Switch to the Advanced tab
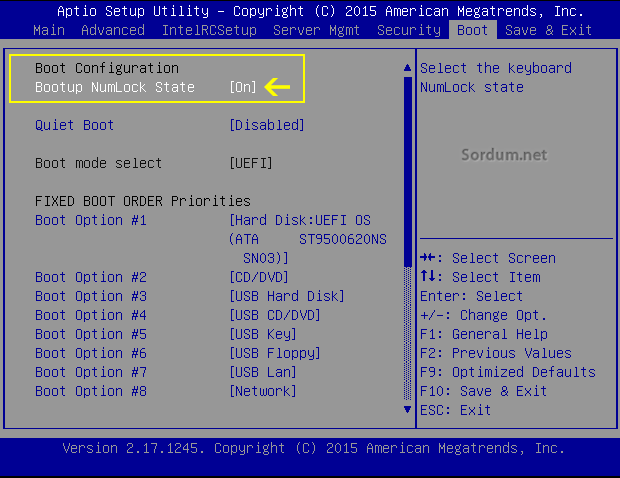 (113, 30)
